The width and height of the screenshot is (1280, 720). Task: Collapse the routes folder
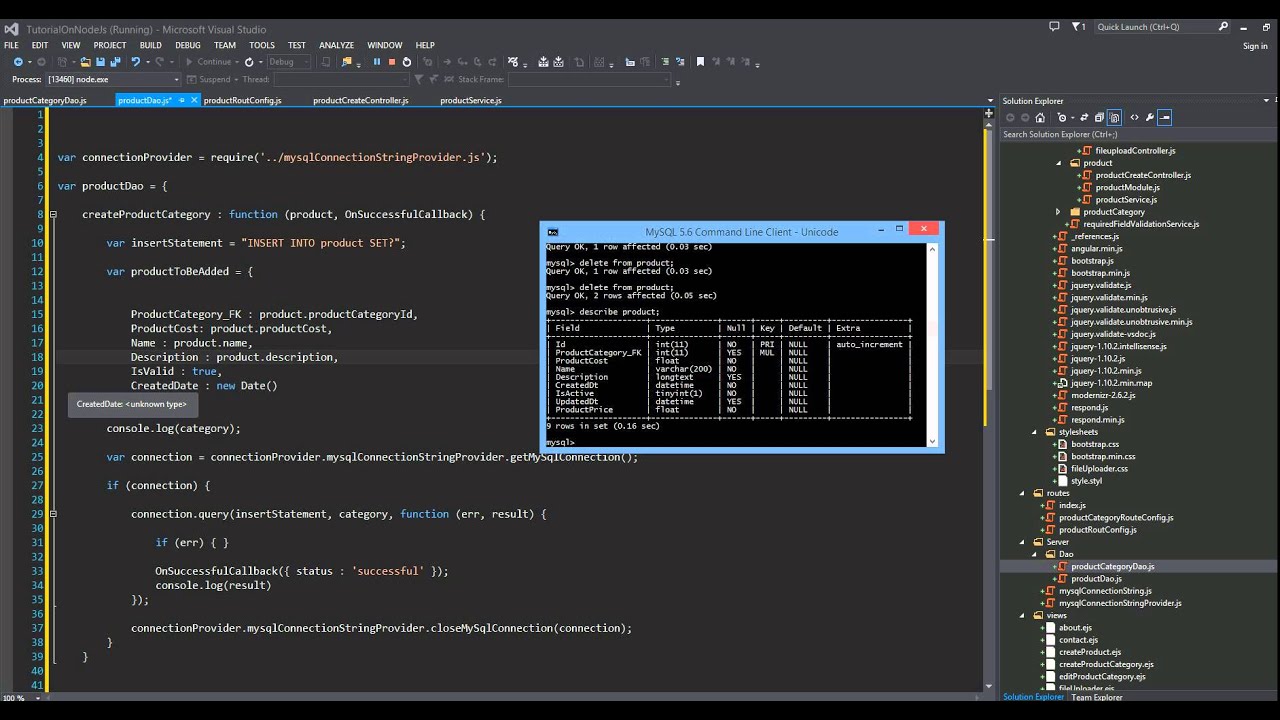tap(1023, 493)
